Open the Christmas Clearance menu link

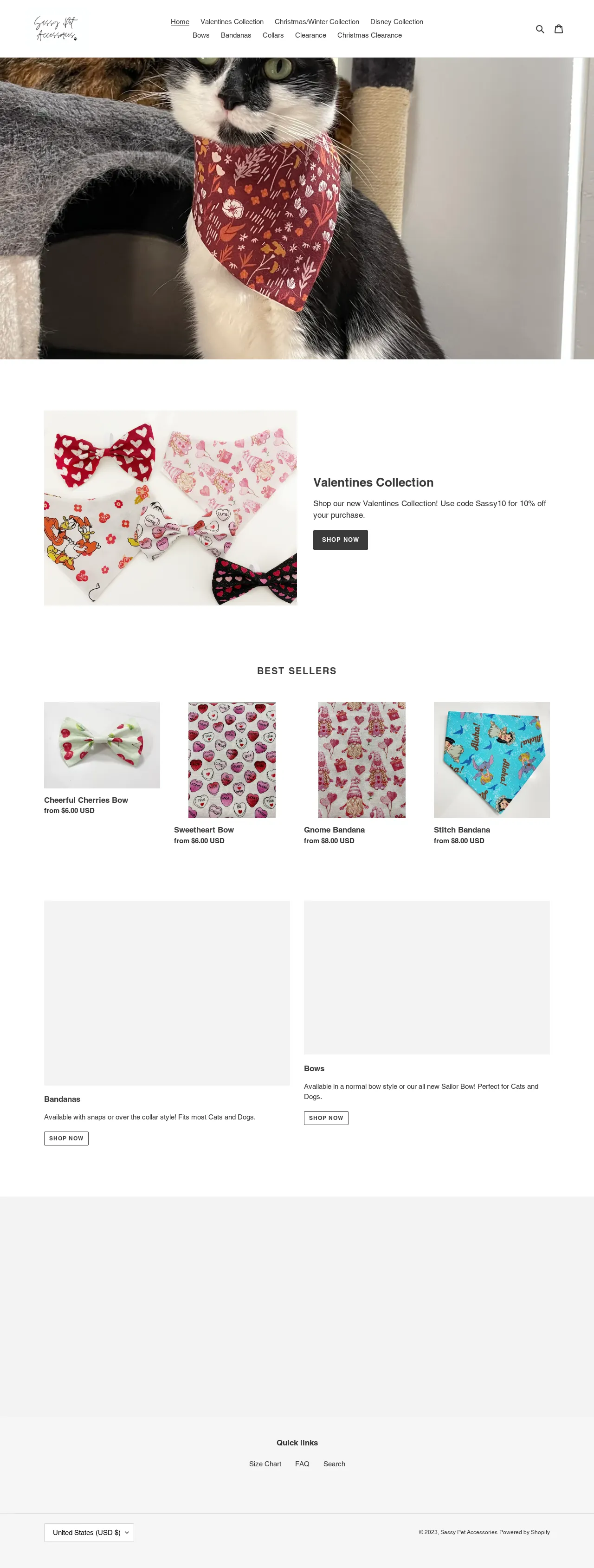pos(369,35)
